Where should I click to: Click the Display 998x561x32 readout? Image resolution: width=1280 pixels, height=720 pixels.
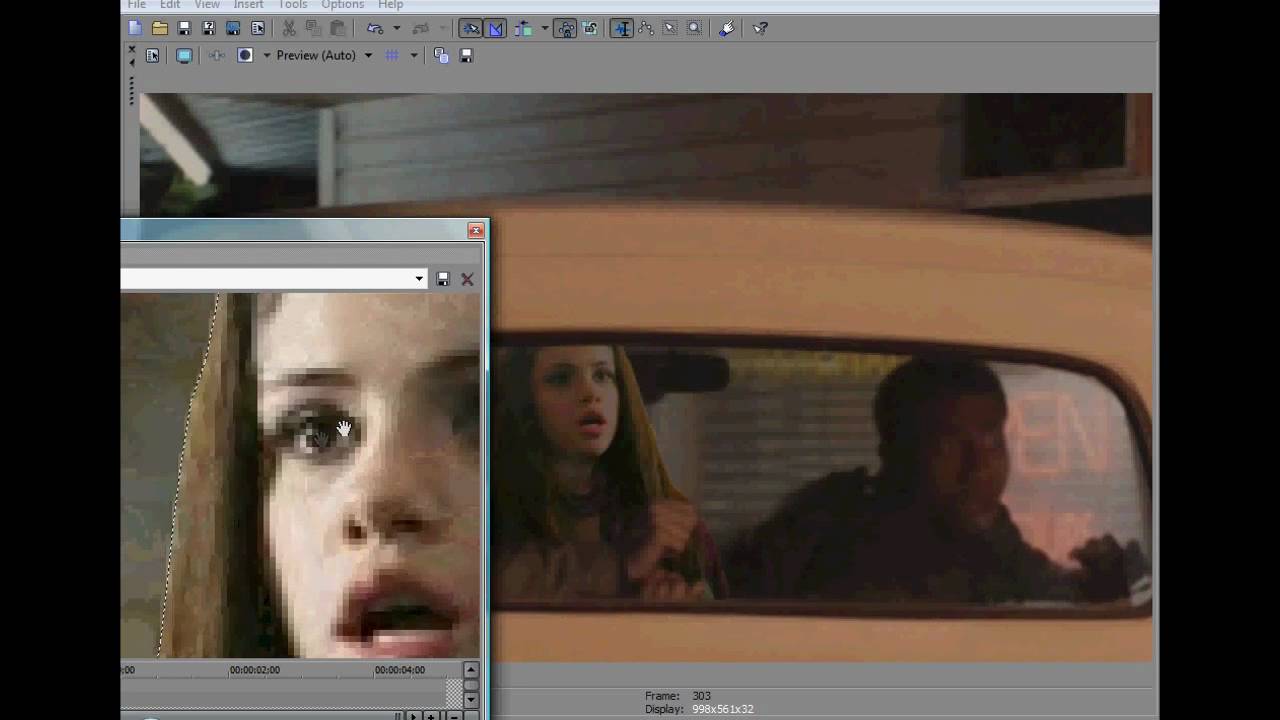click(700, 709)
